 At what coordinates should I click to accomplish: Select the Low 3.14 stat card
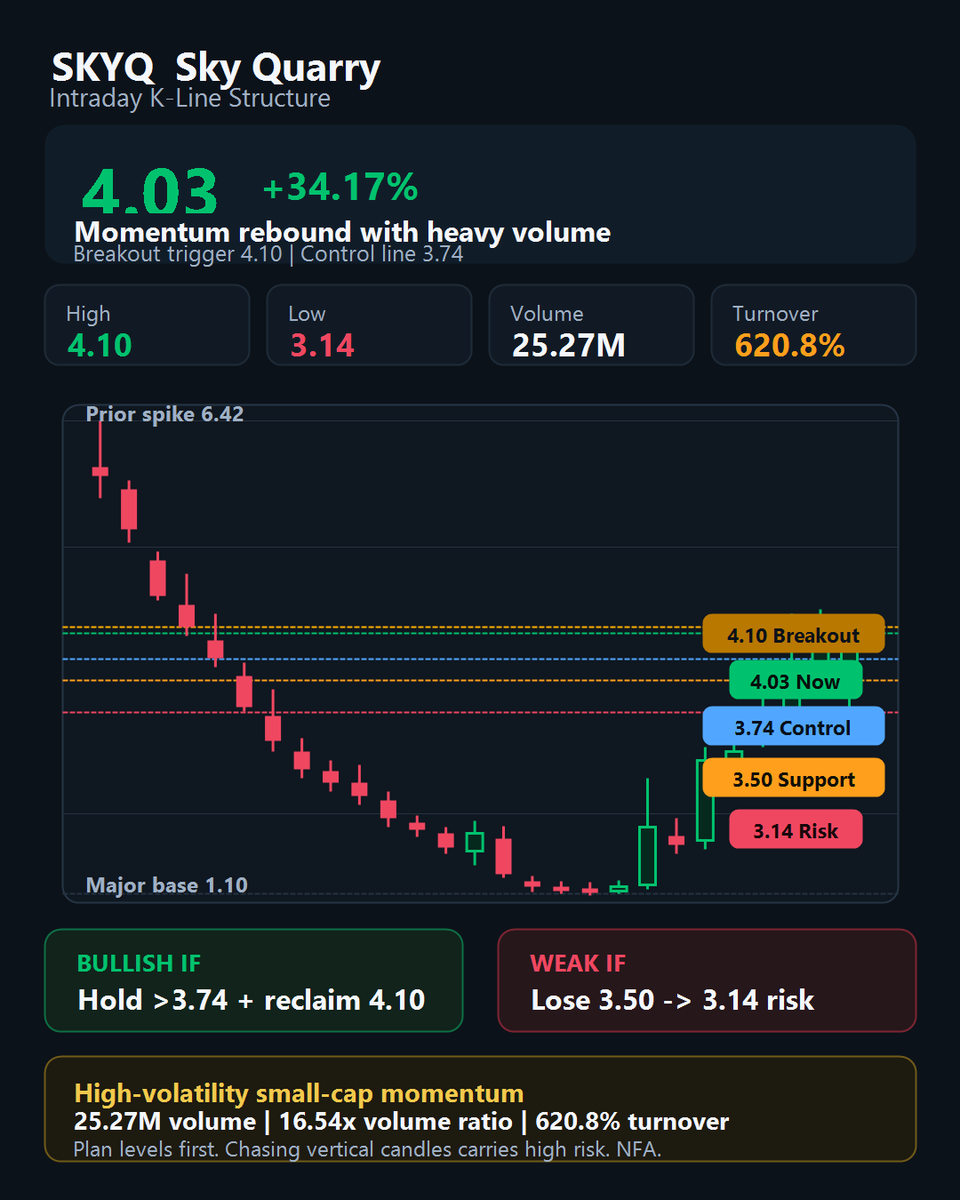pos(369,325)
